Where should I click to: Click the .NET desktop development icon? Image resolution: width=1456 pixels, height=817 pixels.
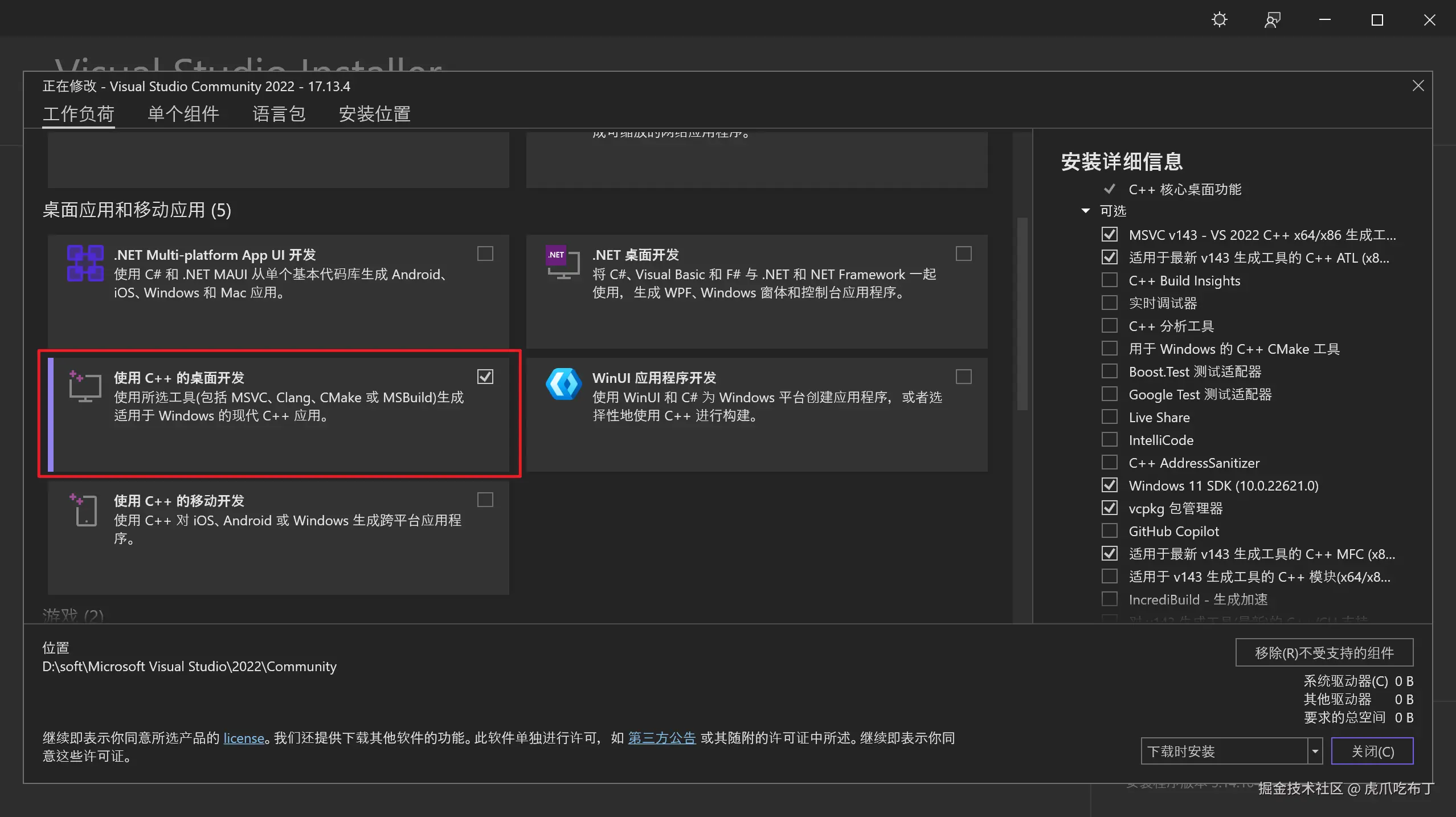563,263
